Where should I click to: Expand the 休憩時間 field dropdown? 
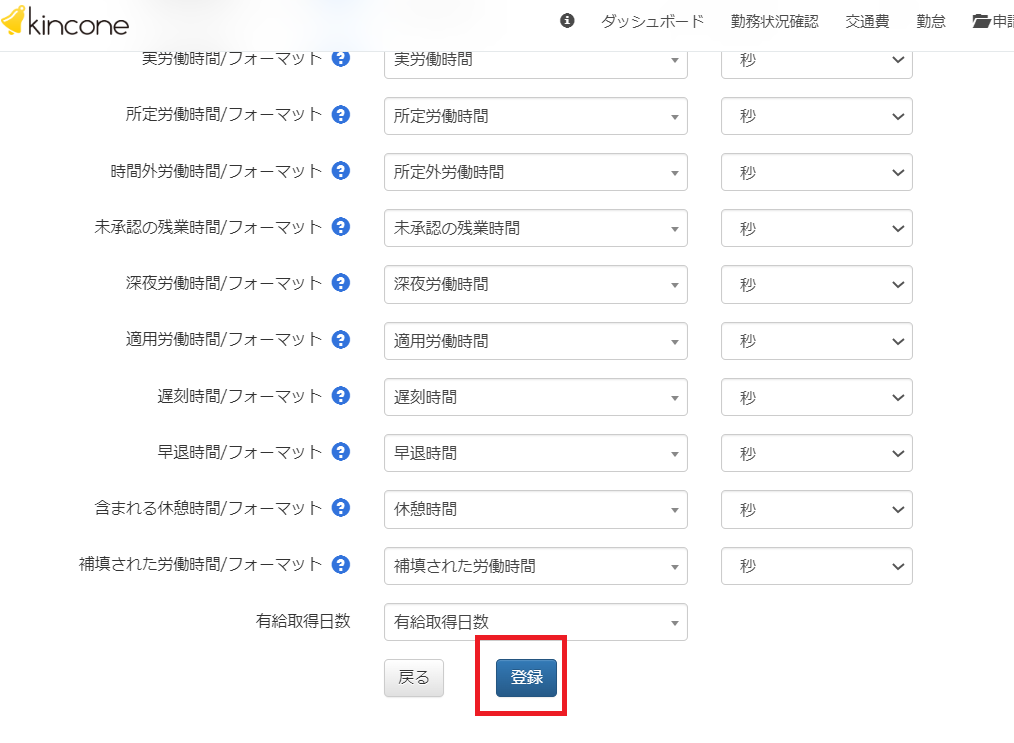coord(535,510)
